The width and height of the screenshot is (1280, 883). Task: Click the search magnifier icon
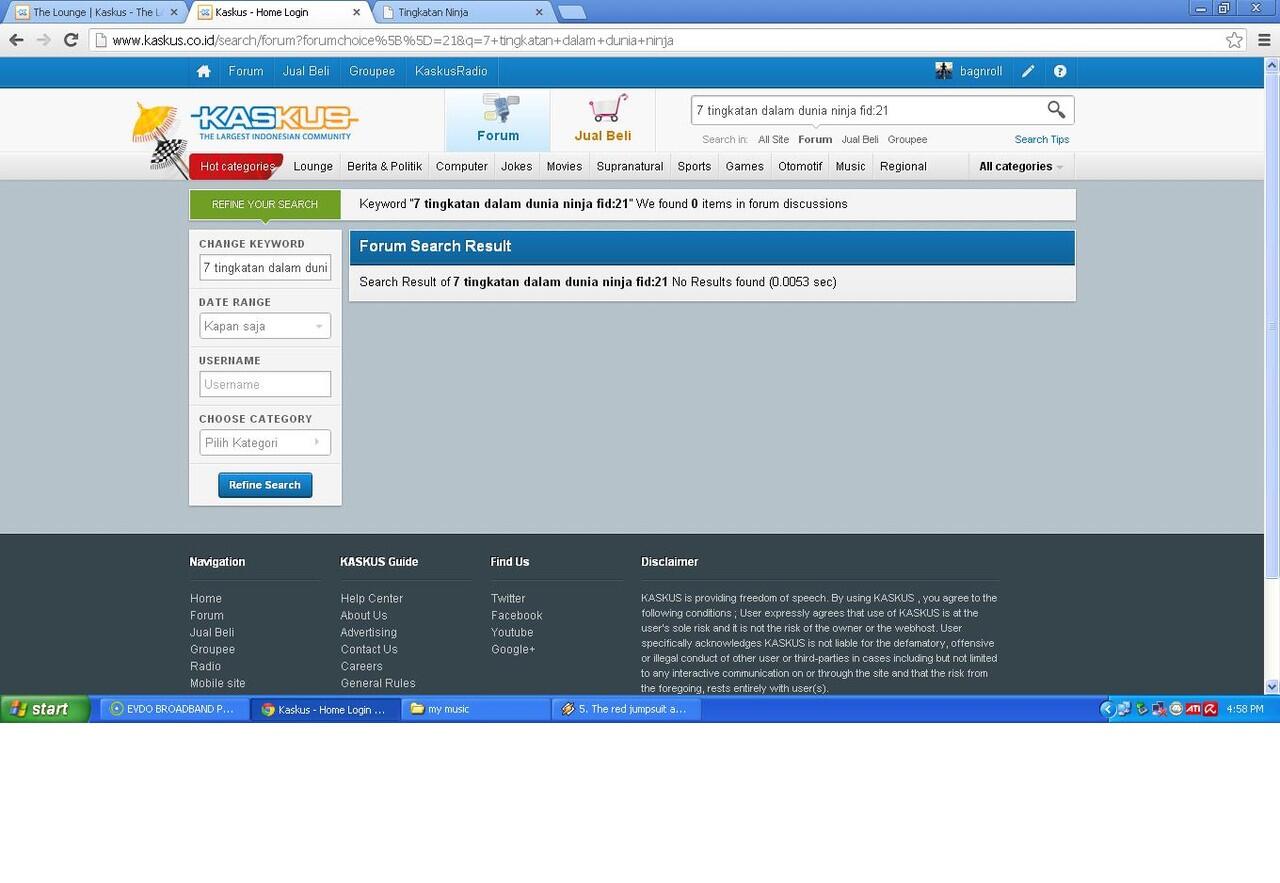coord(1056,110)
